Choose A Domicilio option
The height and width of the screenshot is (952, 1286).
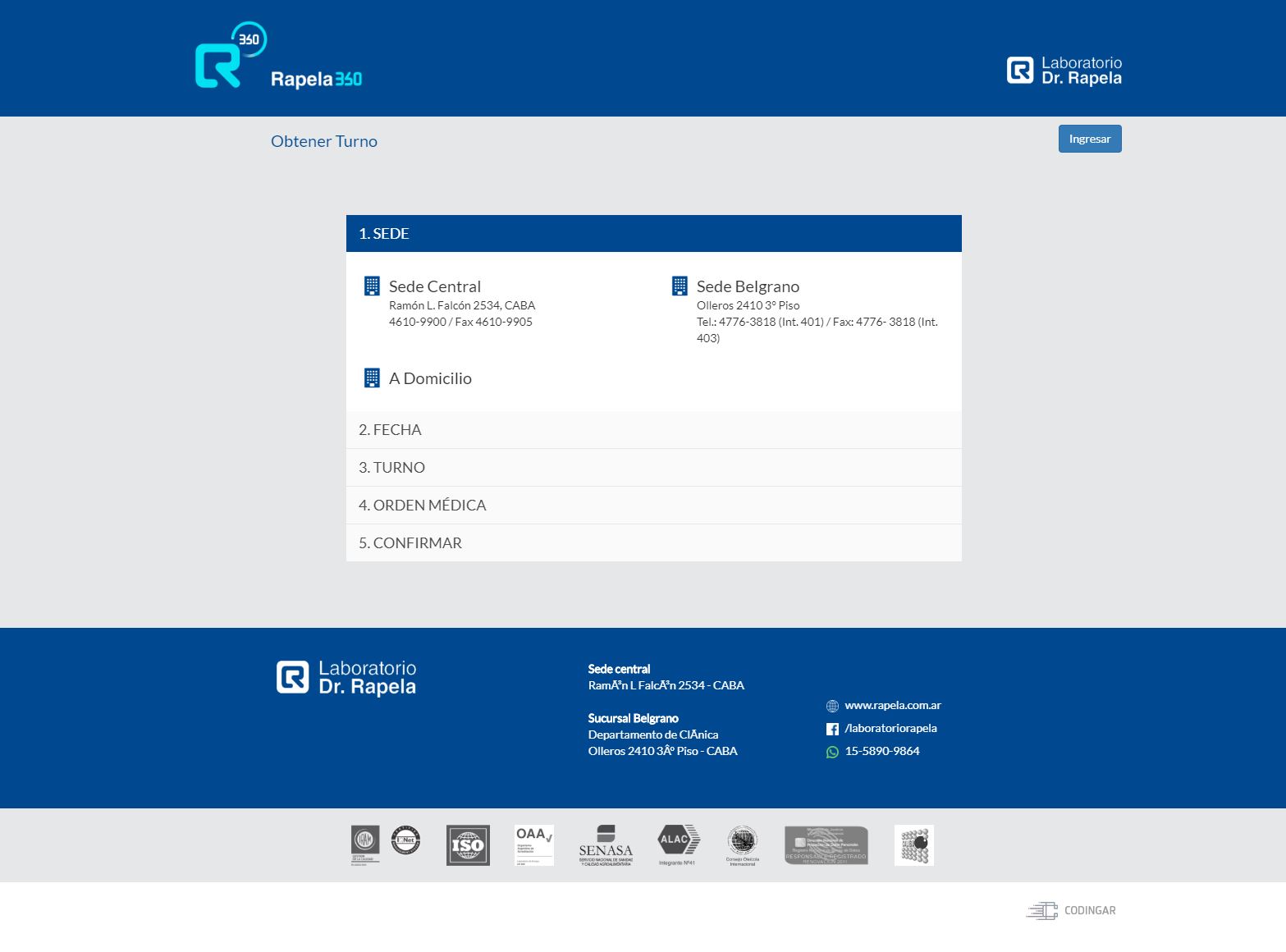coord(430,378)
